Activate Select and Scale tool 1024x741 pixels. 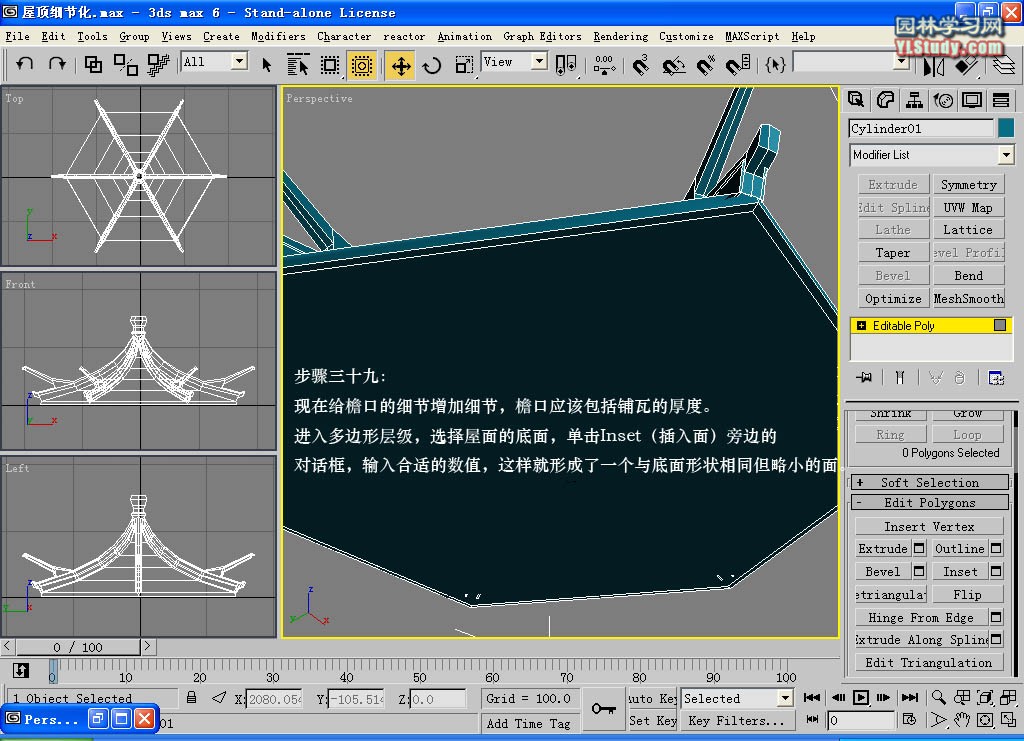[464, 65]
